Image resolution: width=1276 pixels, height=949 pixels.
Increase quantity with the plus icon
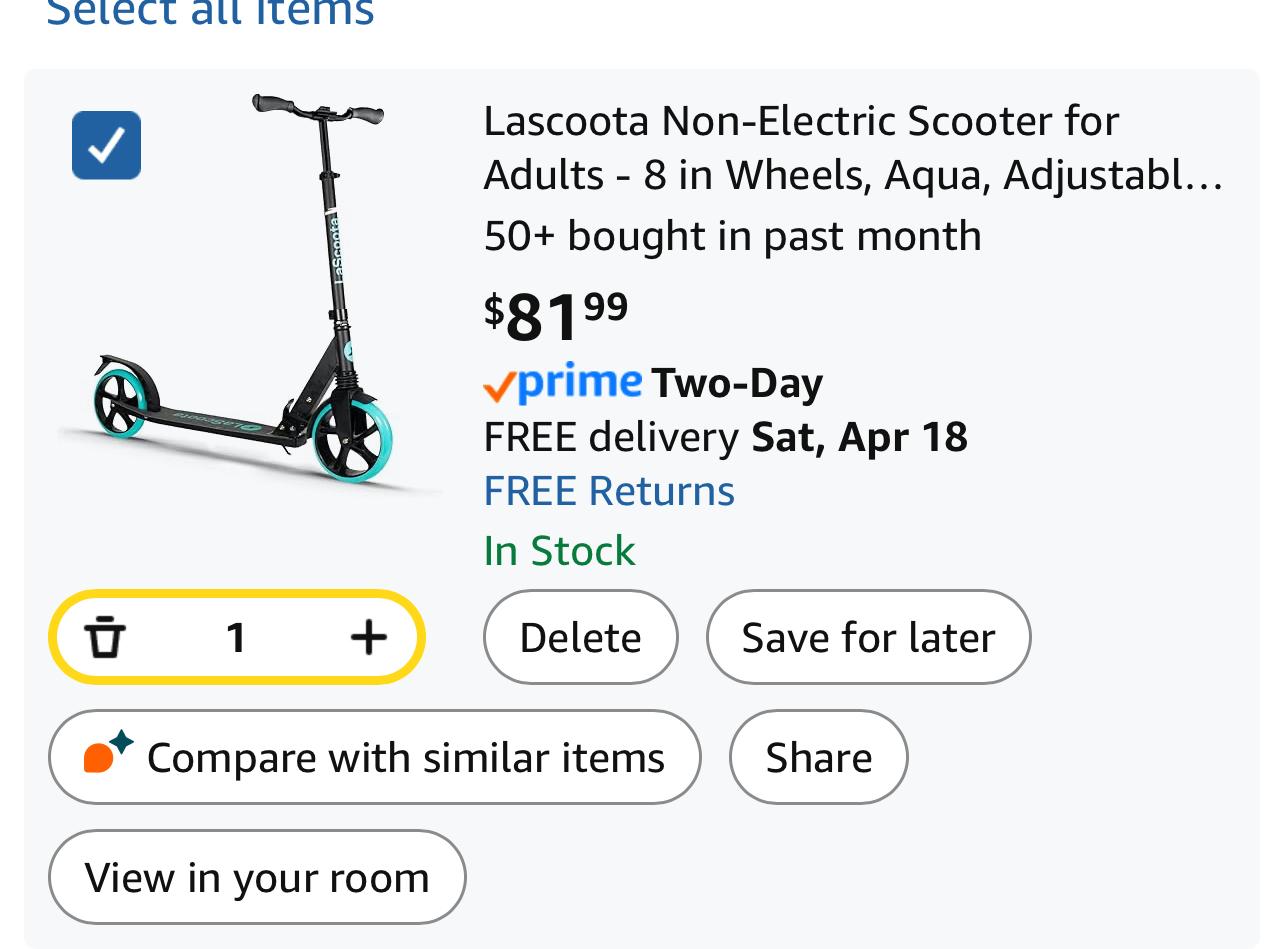click(x=369, y=637)
